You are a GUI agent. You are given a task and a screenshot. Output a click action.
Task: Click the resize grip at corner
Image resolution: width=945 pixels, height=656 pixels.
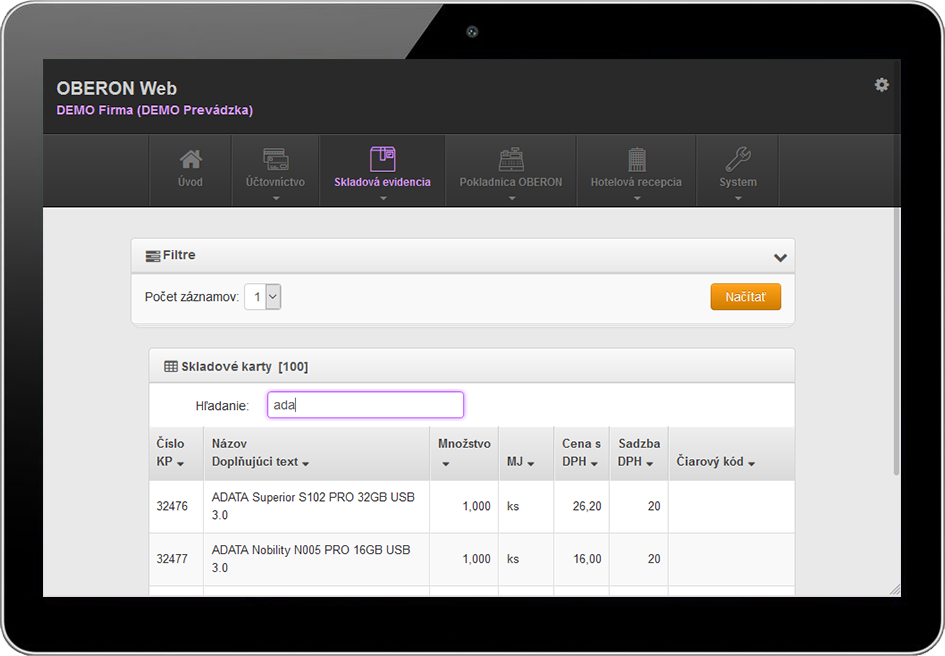(895, 590)
